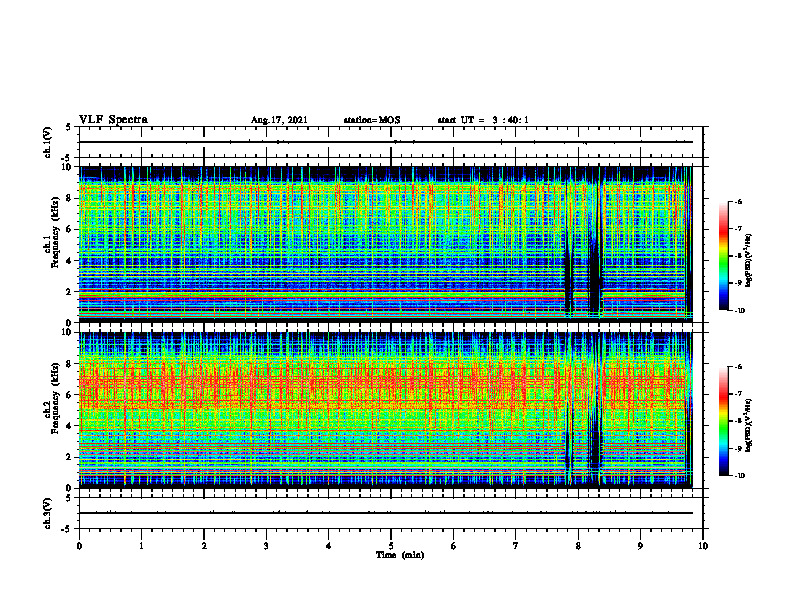
Task: Select the "start UT = 3 :40: 1" text
Action: 483,120
